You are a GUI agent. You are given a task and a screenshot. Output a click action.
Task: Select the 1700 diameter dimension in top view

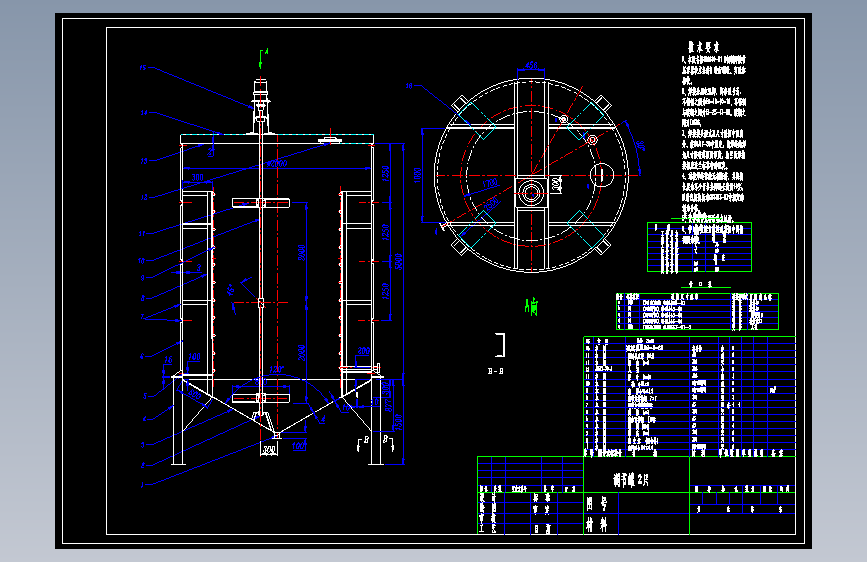pos(490,183)
